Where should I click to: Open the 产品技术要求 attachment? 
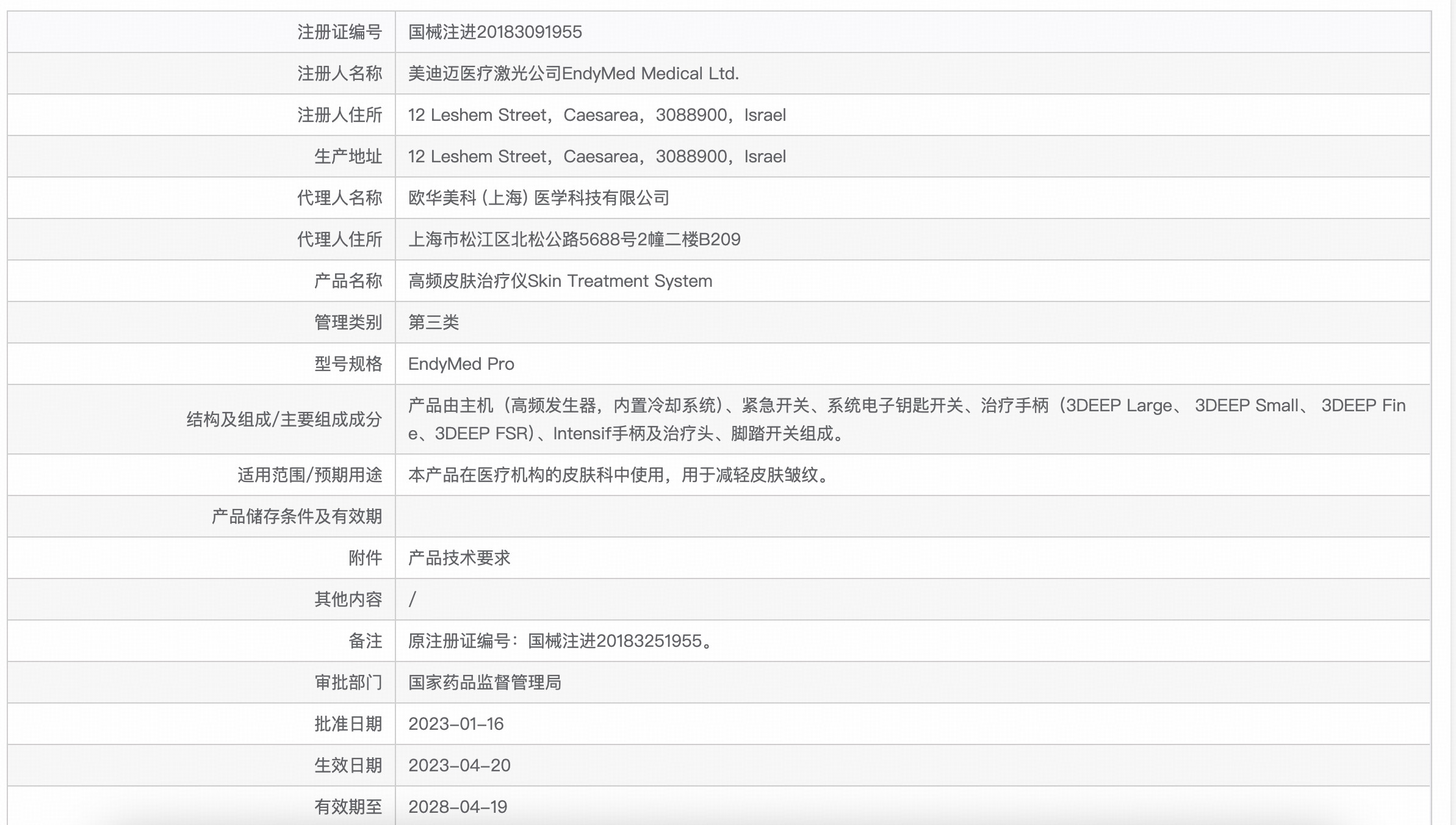coord(461,557)
